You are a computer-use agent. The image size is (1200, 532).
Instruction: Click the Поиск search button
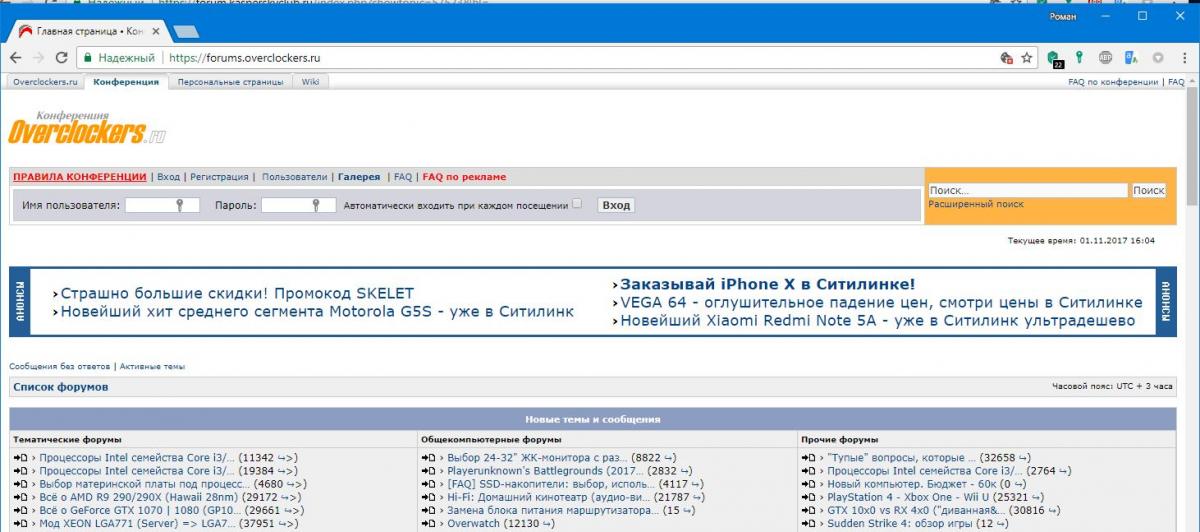tap(1148, 190)
